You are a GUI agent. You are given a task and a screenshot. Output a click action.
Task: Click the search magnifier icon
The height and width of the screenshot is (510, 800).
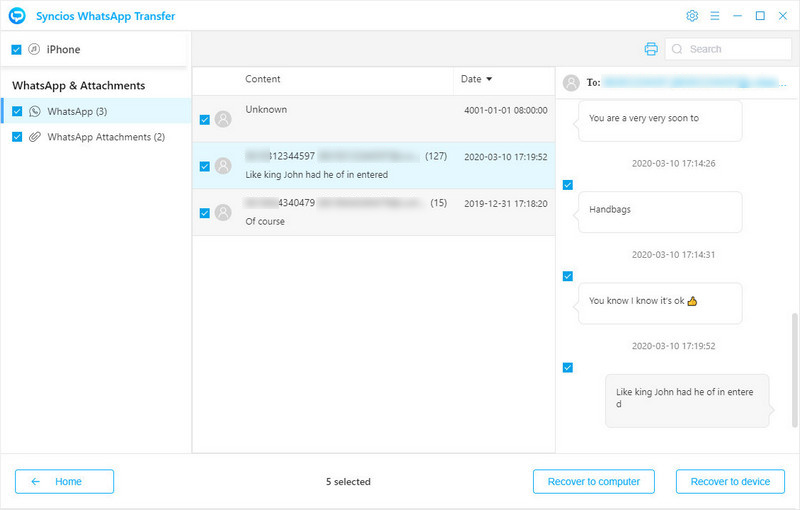tap(677, 49)
